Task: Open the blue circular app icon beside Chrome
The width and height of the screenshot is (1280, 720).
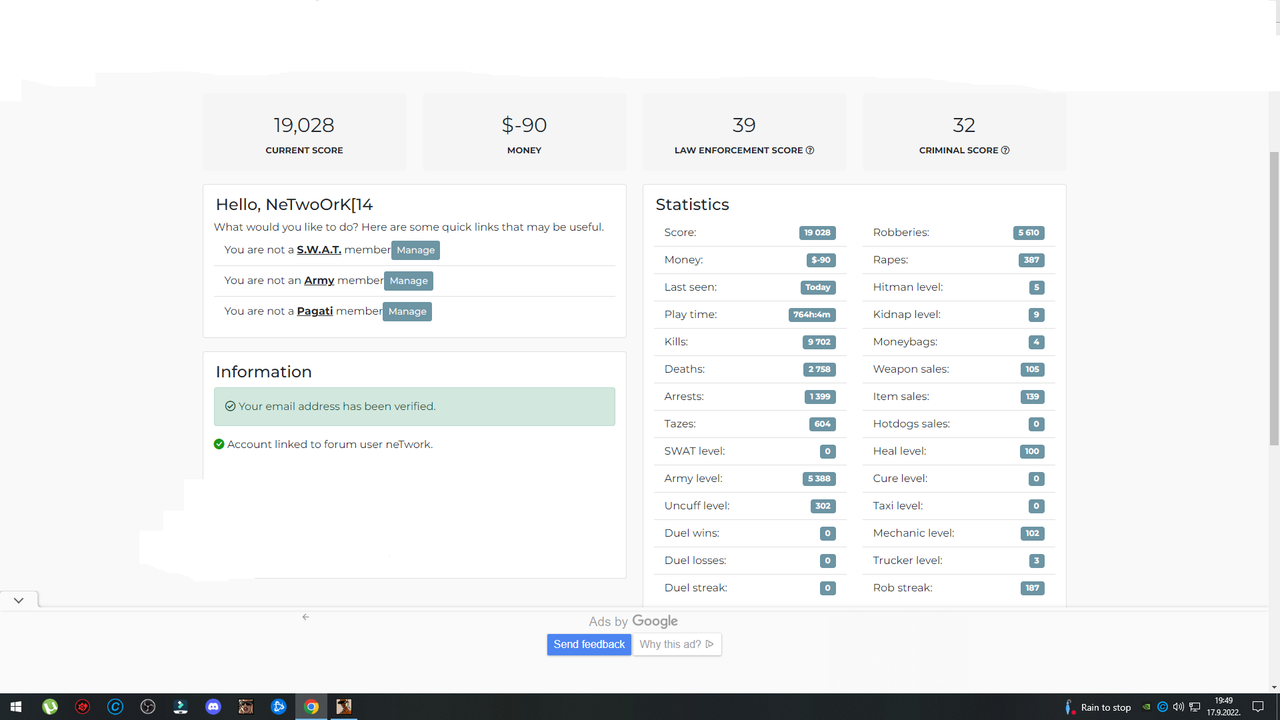Action: pyautogui.click(x=279, y=707)
